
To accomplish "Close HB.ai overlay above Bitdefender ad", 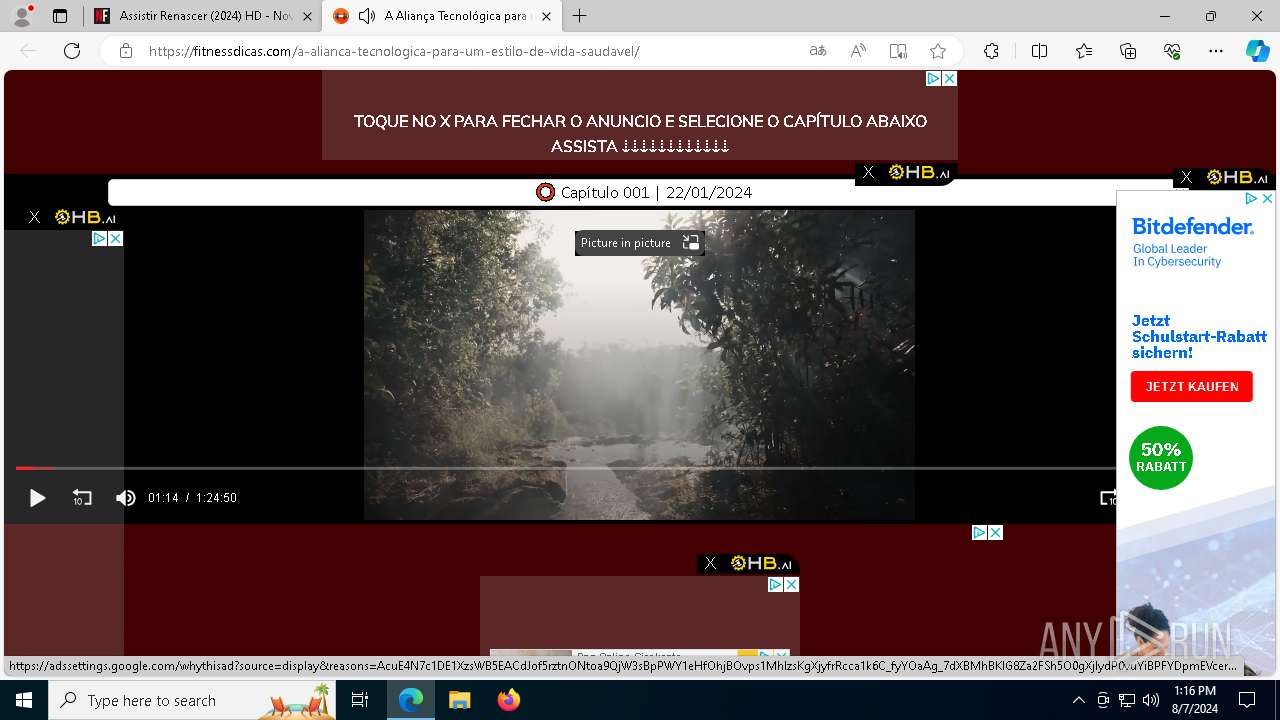I will [1186, 177].
